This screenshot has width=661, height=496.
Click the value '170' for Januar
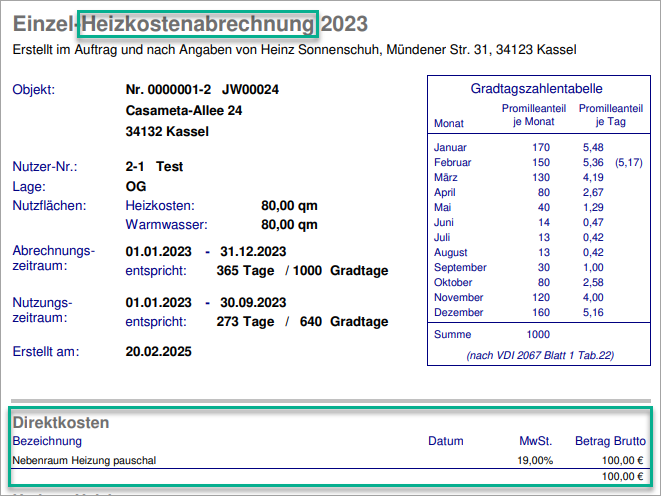tap(541, 147)
